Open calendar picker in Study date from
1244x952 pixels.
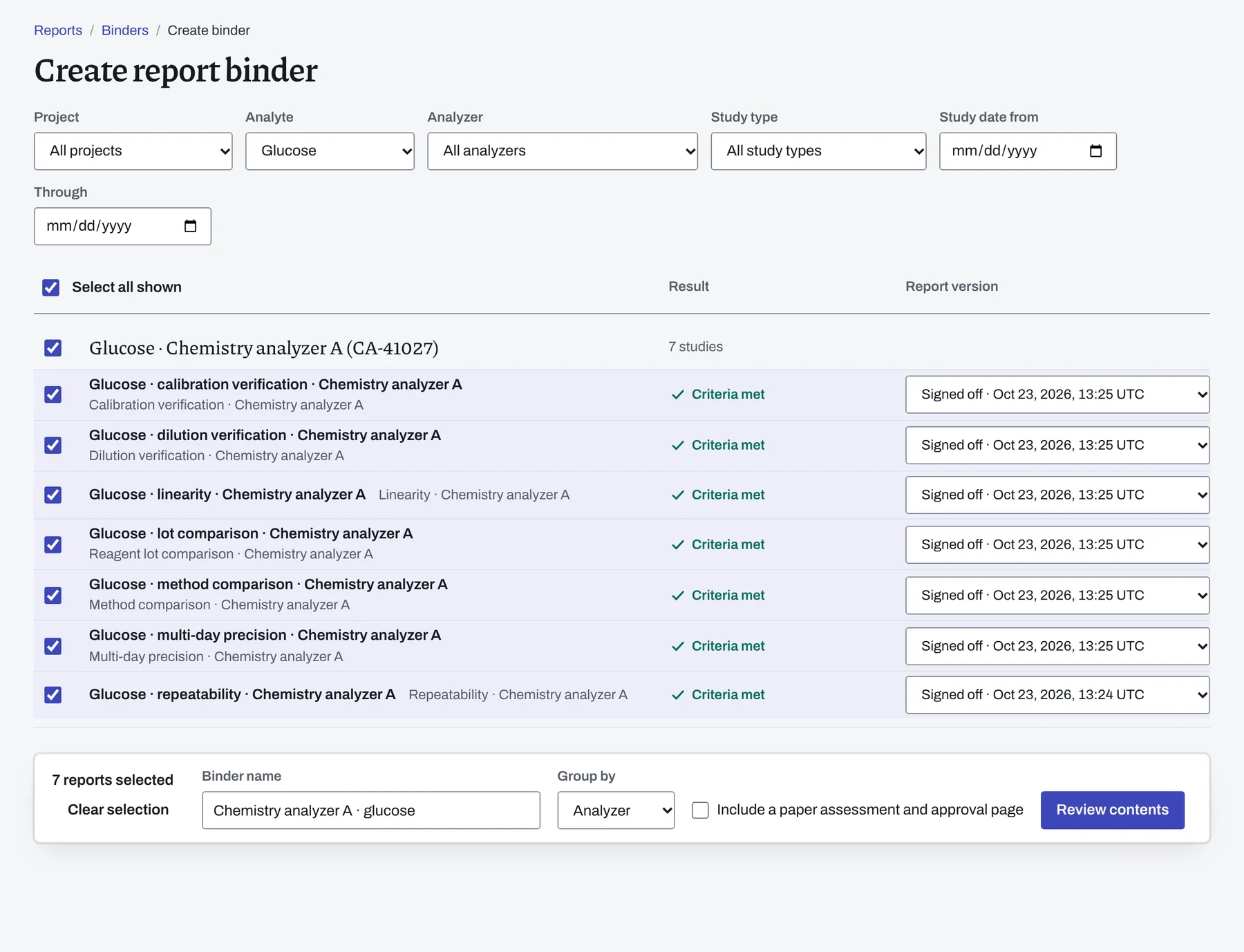point(1095,151)
